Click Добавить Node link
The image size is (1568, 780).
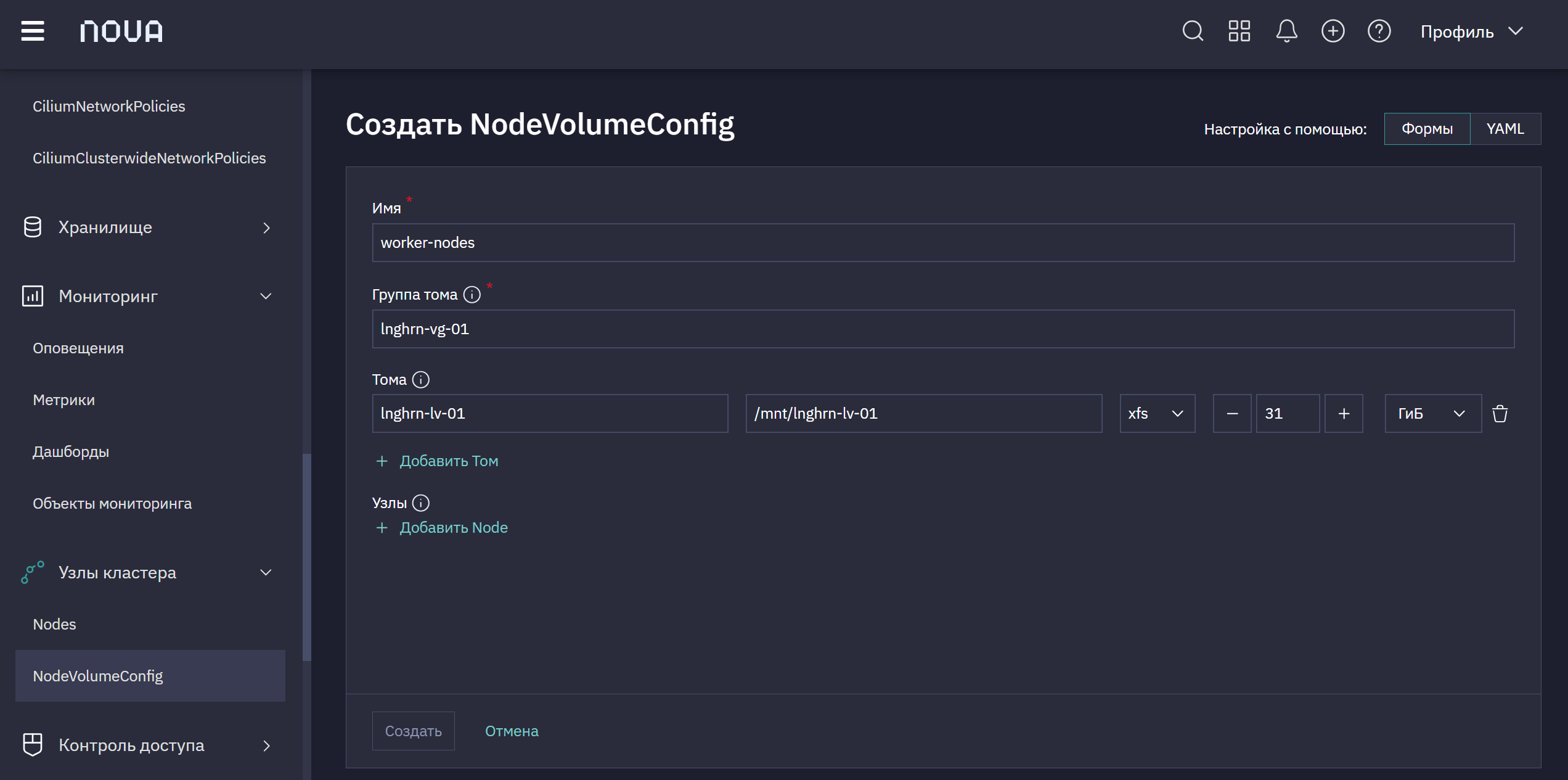pos(454,528)
